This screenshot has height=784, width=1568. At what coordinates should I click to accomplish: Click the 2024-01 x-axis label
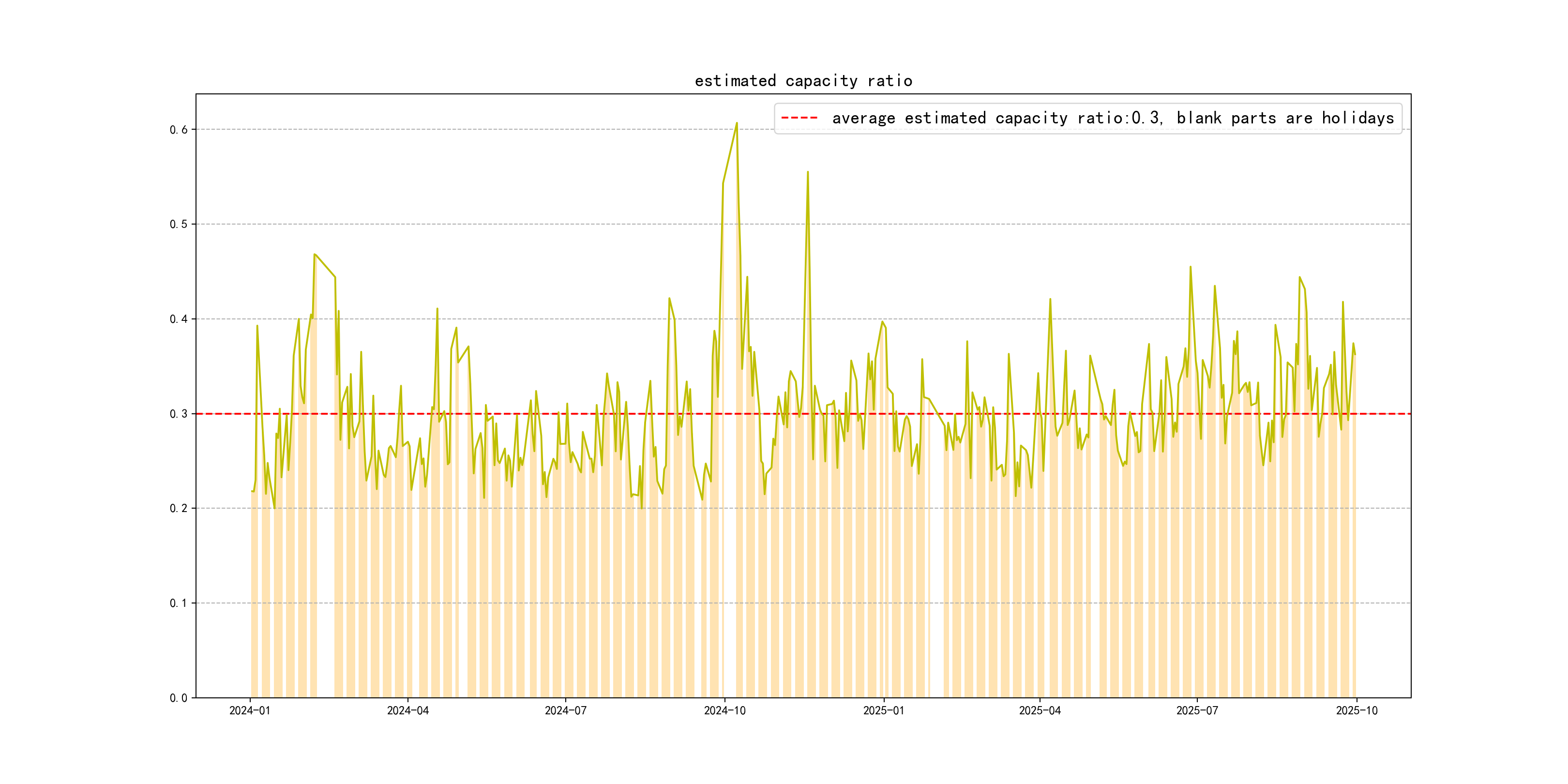250,710
